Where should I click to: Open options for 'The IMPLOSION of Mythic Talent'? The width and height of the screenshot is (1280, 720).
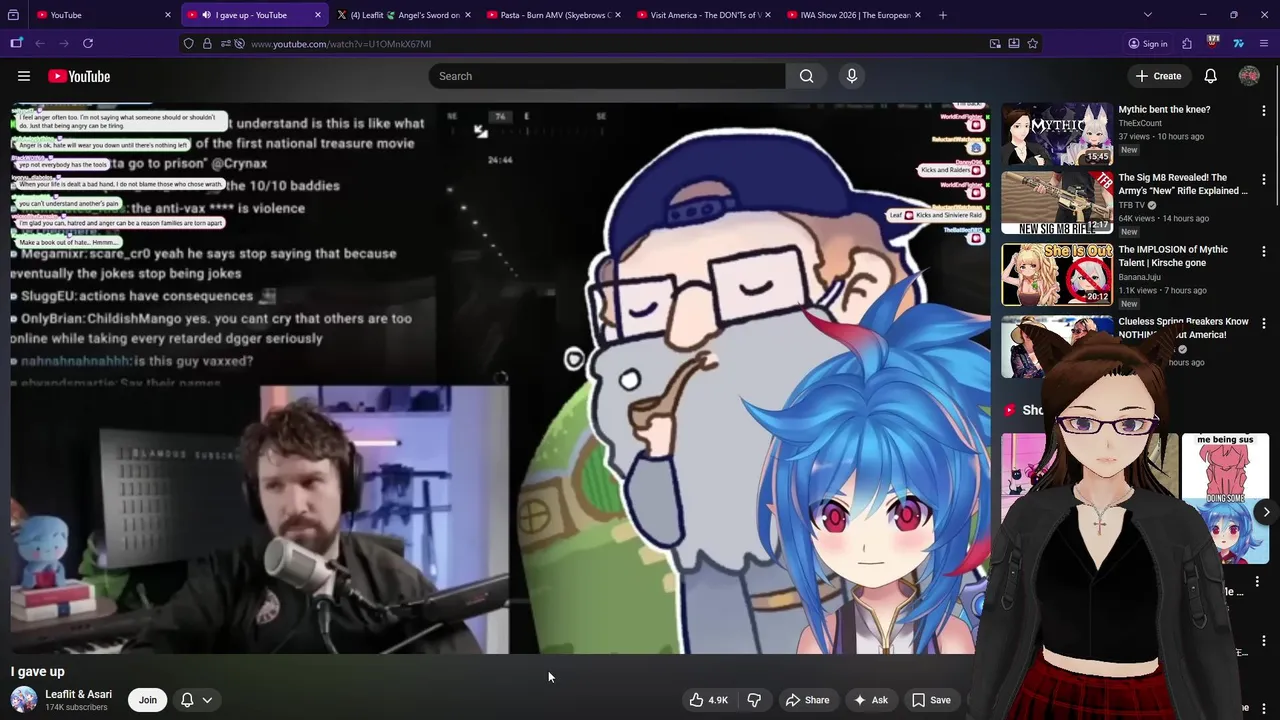(1264, 251)
